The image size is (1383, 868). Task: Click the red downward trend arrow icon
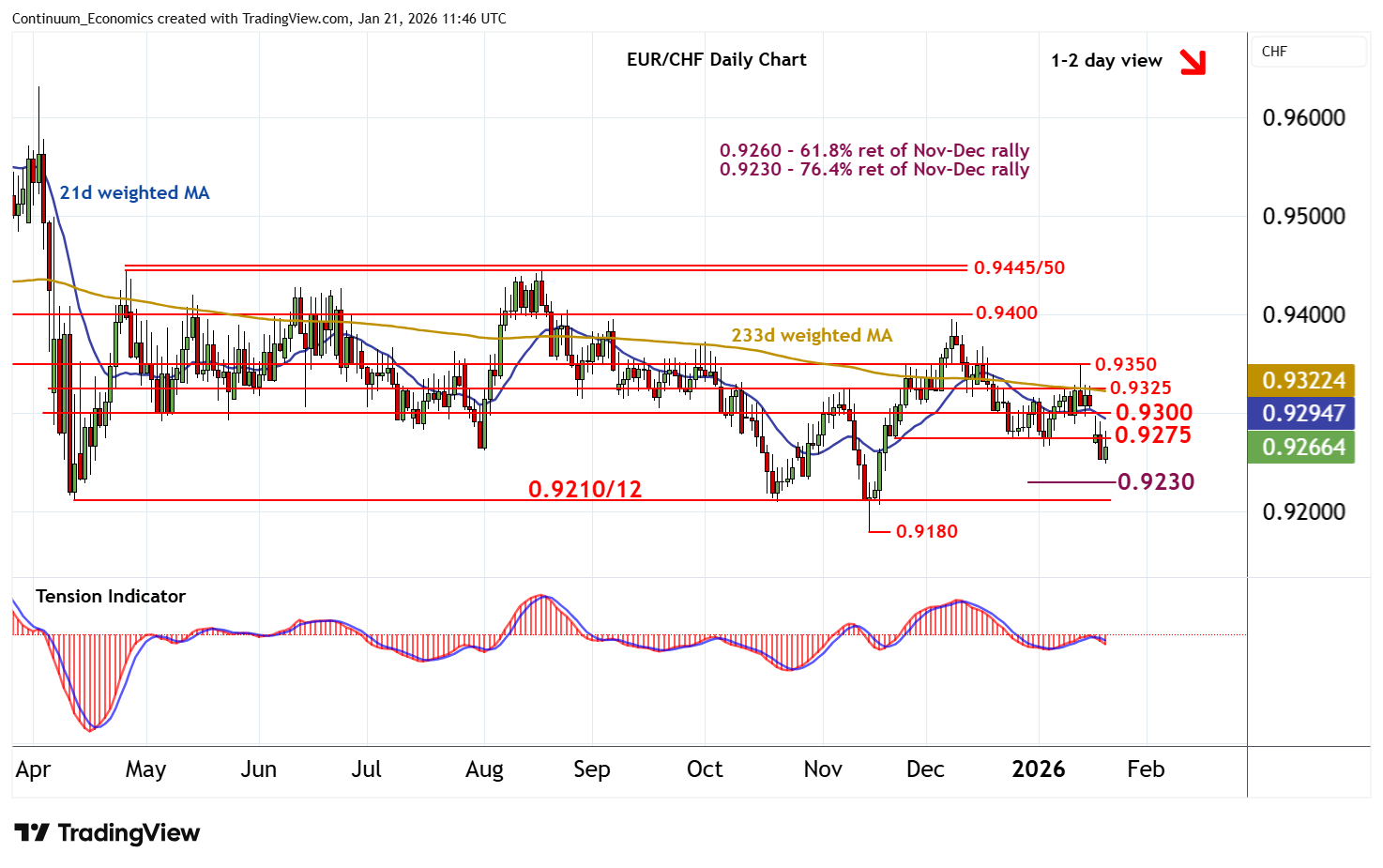tap(1193, 62)
